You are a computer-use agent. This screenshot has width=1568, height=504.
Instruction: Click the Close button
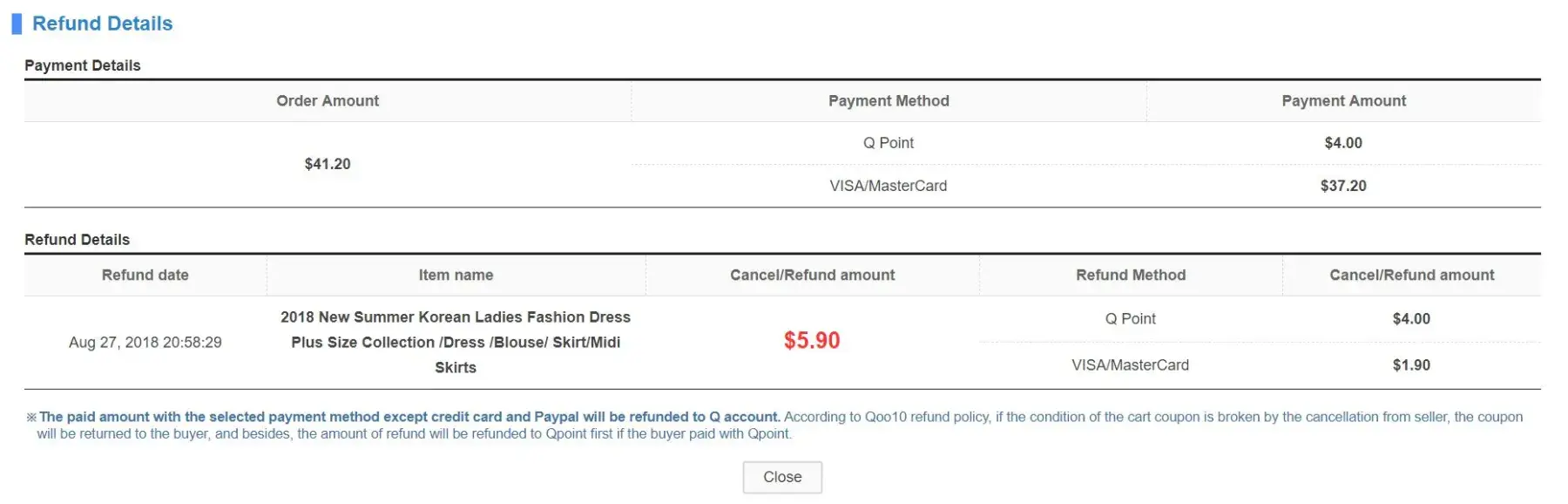781,477
